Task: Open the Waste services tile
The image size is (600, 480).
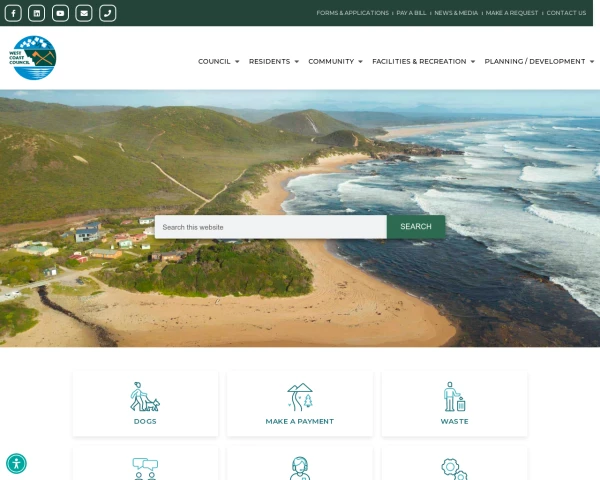Action: pos(454,404)
